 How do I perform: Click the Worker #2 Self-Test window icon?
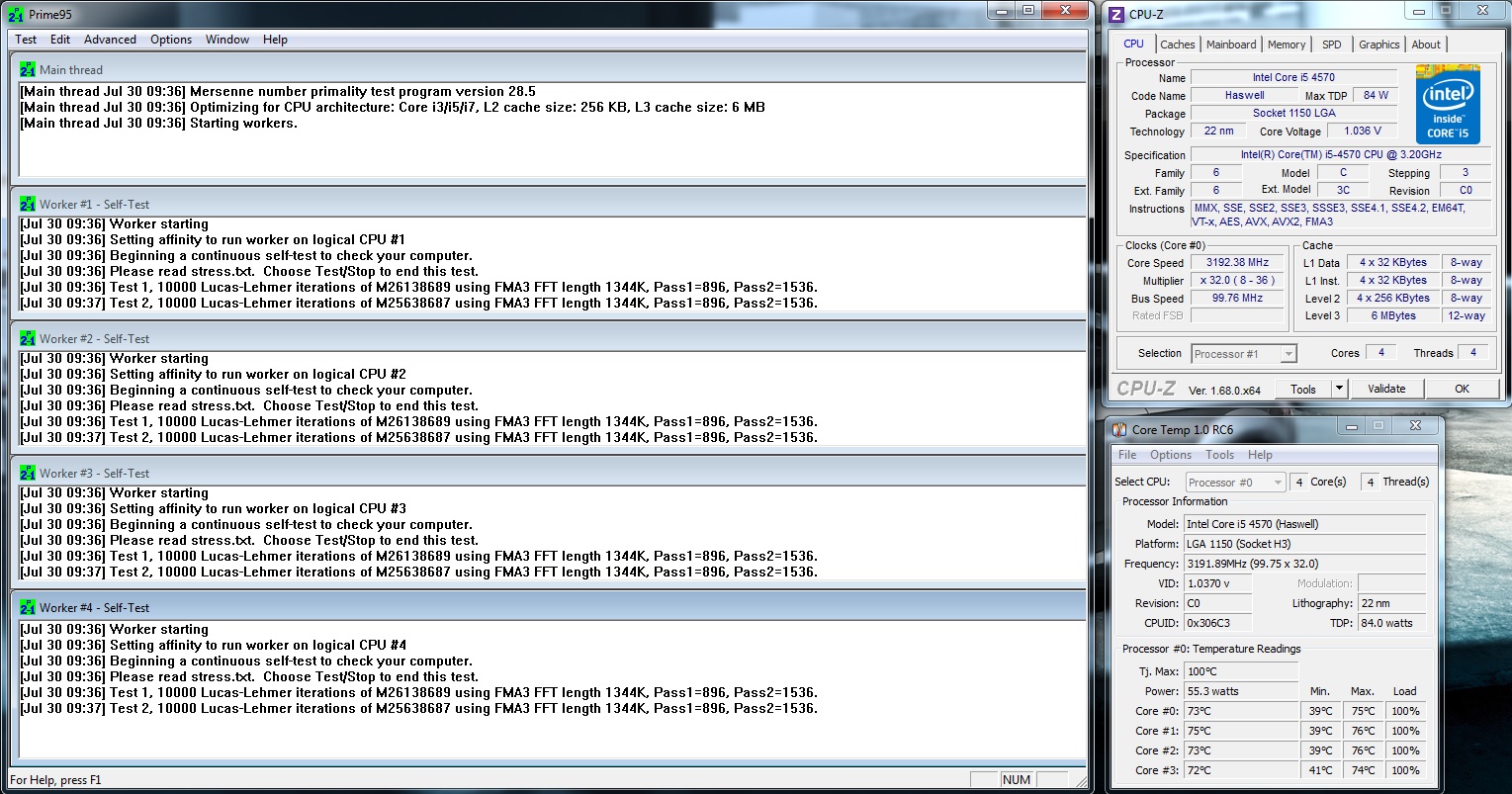(x=28, y=338)
